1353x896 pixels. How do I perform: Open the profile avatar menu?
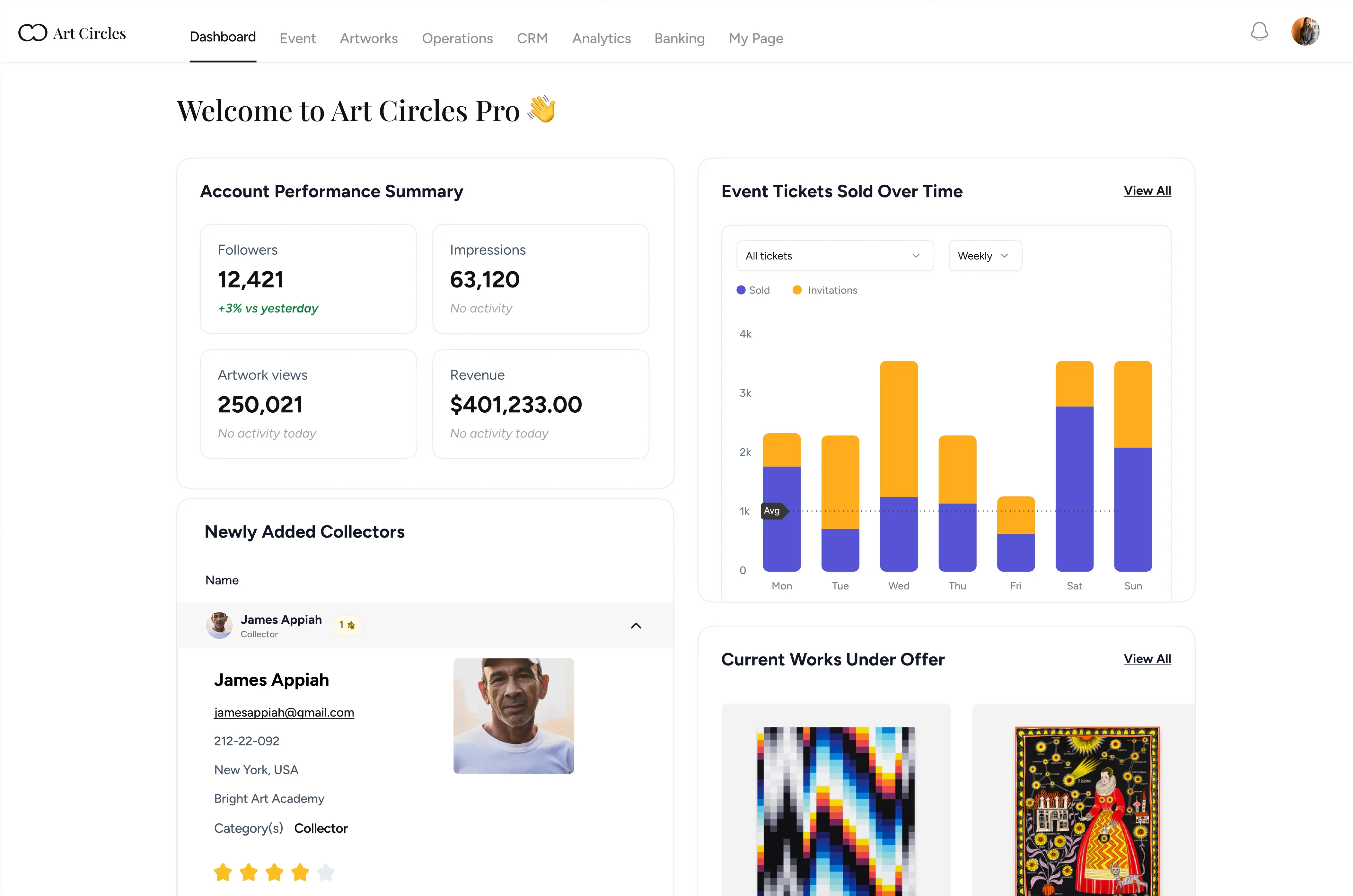click(1305, 31)
